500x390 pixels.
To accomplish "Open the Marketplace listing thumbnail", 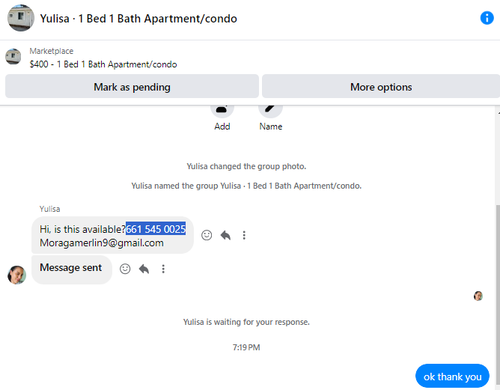I will (13, 57).
